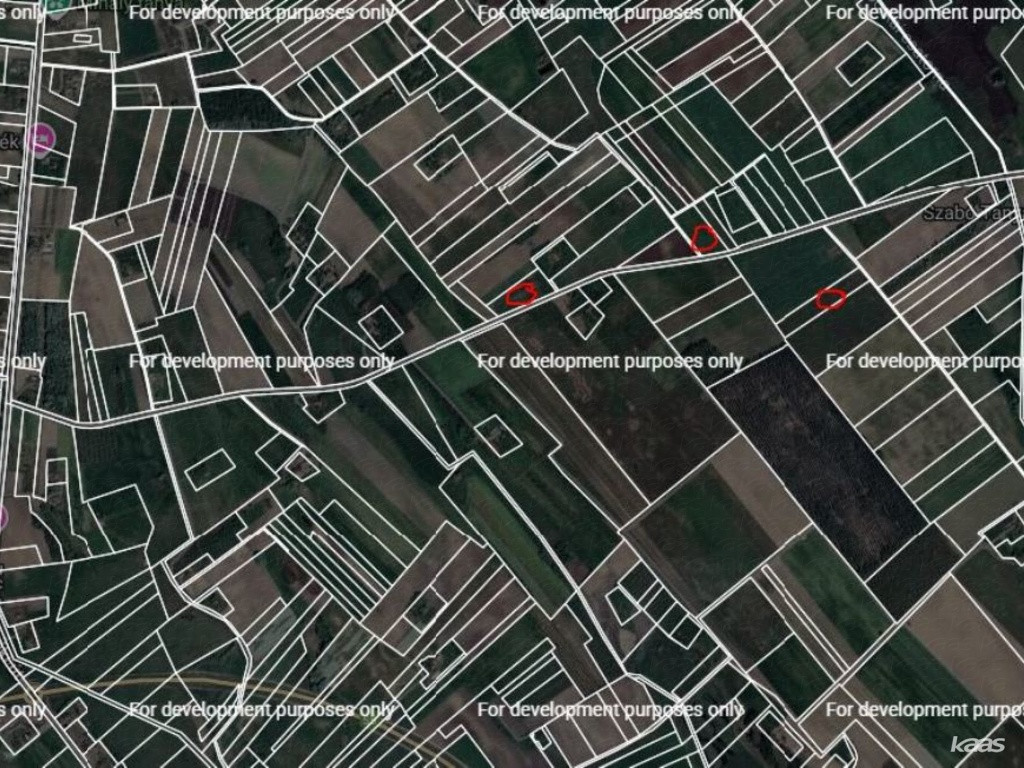1024x768 pixels.
Task: Select the topmost red-outlined plot by the road junction
Action: coord(705,237)
